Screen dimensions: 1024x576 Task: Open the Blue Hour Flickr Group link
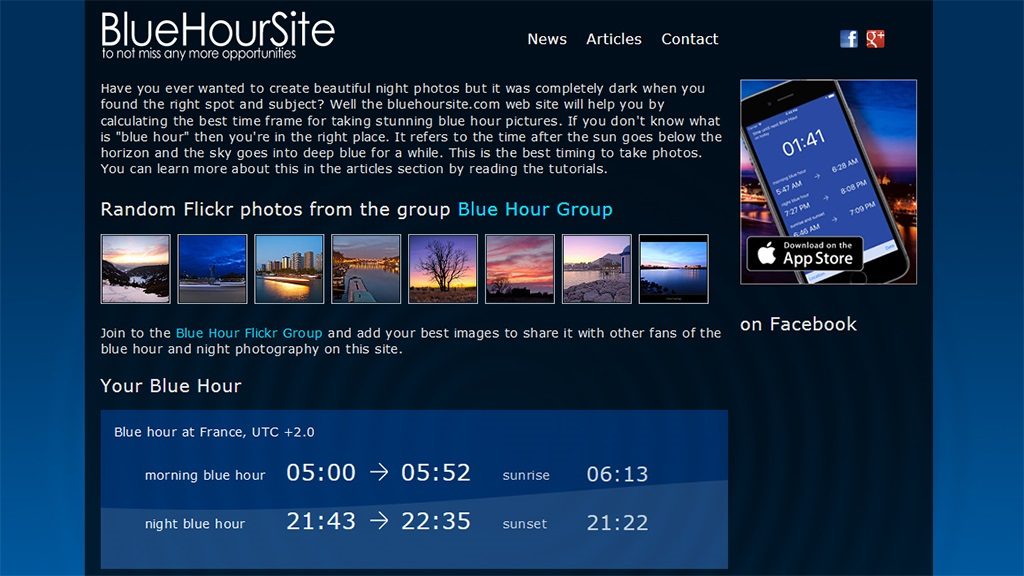tap(249, 333)
